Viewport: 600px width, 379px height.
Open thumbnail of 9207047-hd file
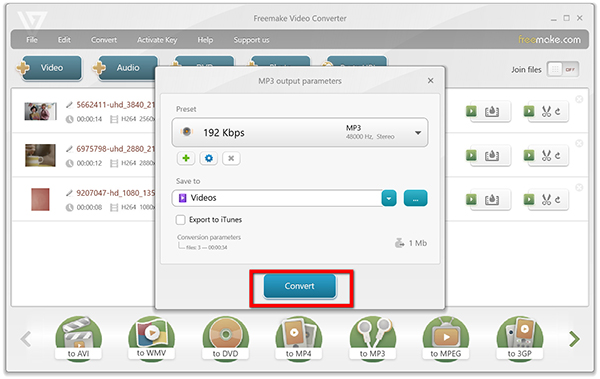40,199
